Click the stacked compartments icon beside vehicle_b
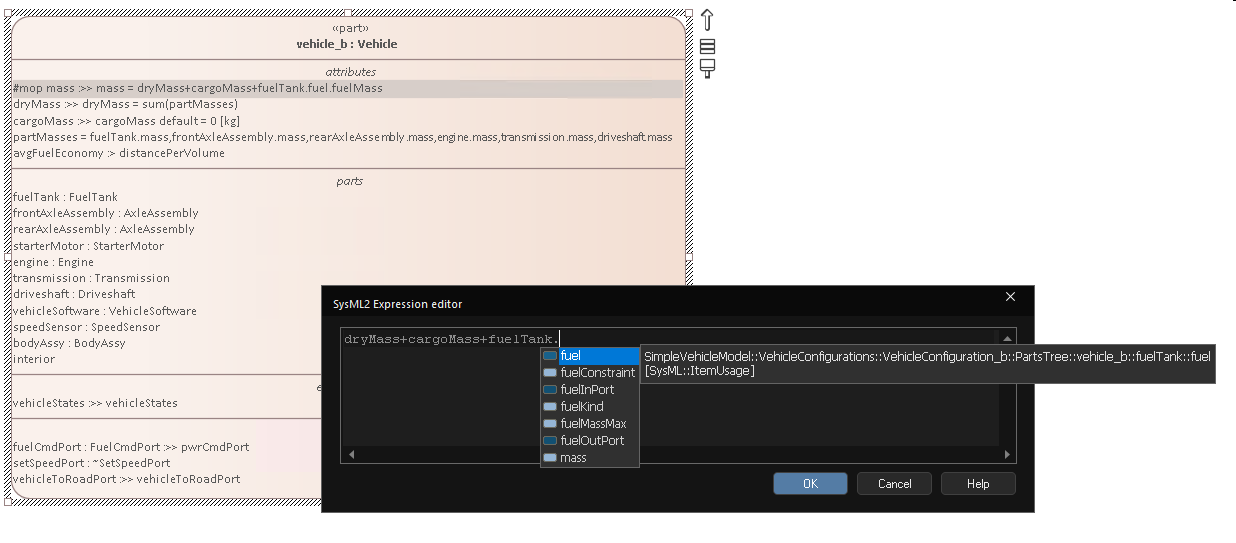Viewport: 1236px width, 543px height. coord(707,46)
